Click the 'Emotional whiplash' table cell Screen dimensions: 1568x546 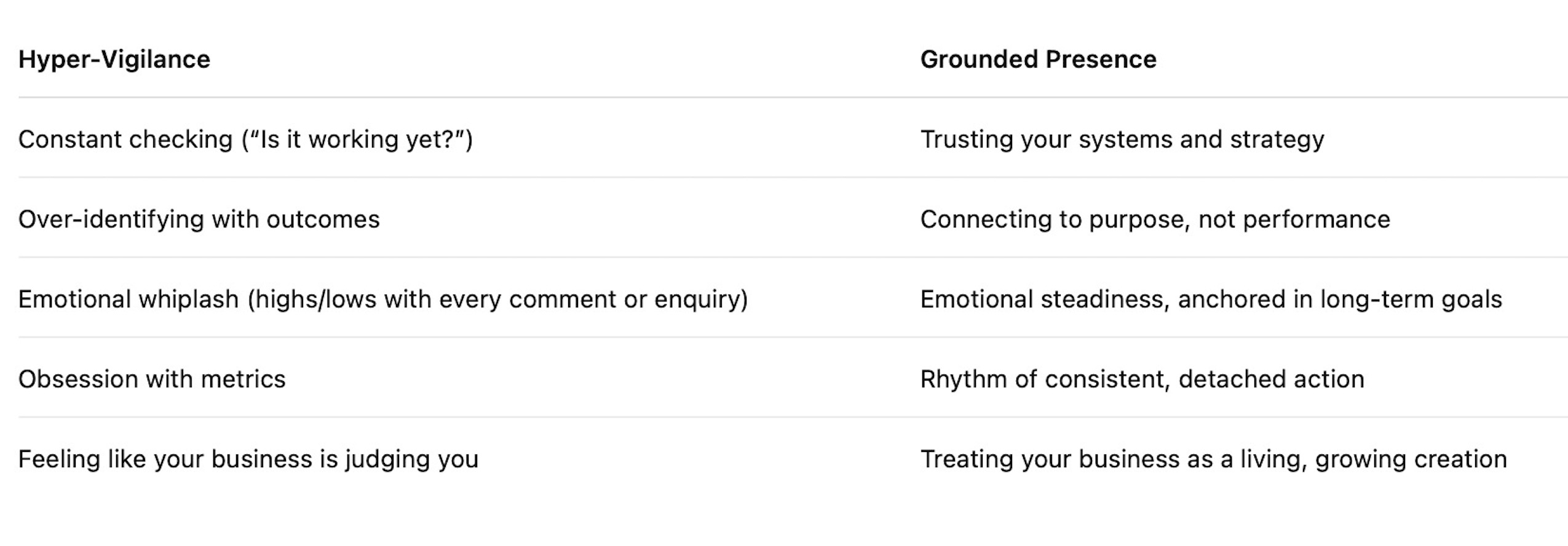click(382, 299)
